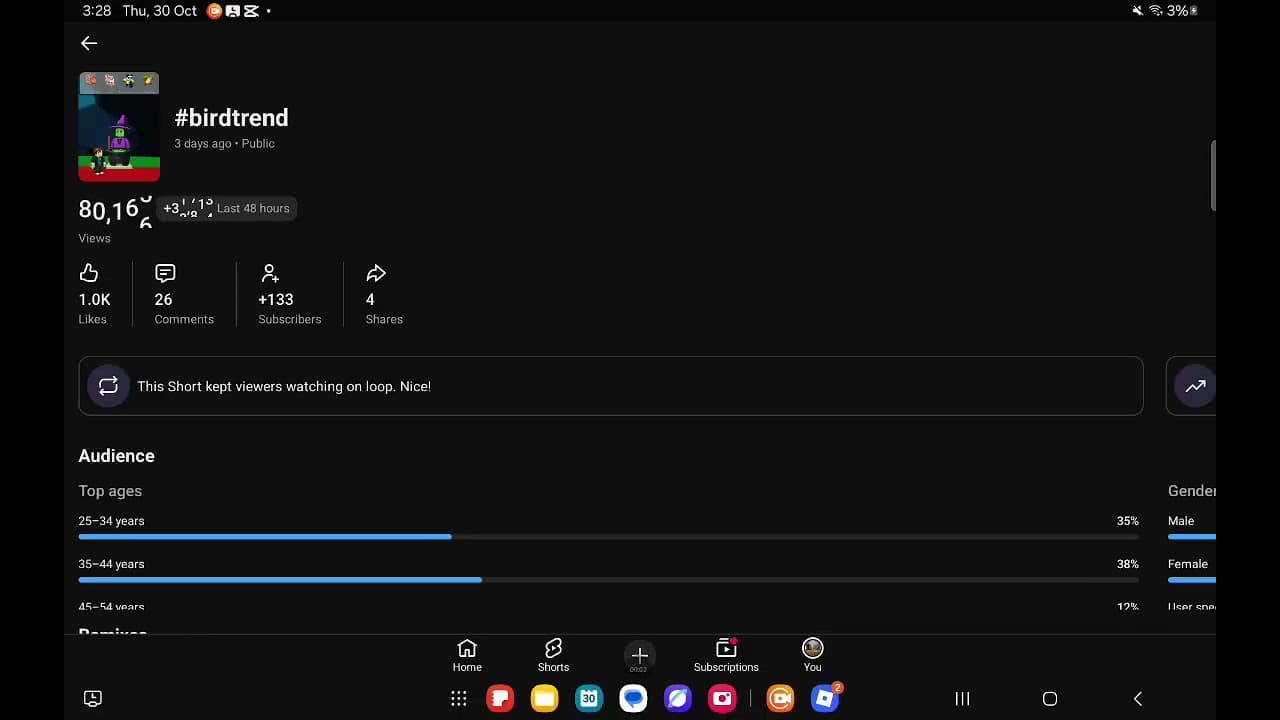The width and height of the screenshot is (1280, 720).
Task: Switch to the Shorts tab
Action: click(x=553, y=656)
